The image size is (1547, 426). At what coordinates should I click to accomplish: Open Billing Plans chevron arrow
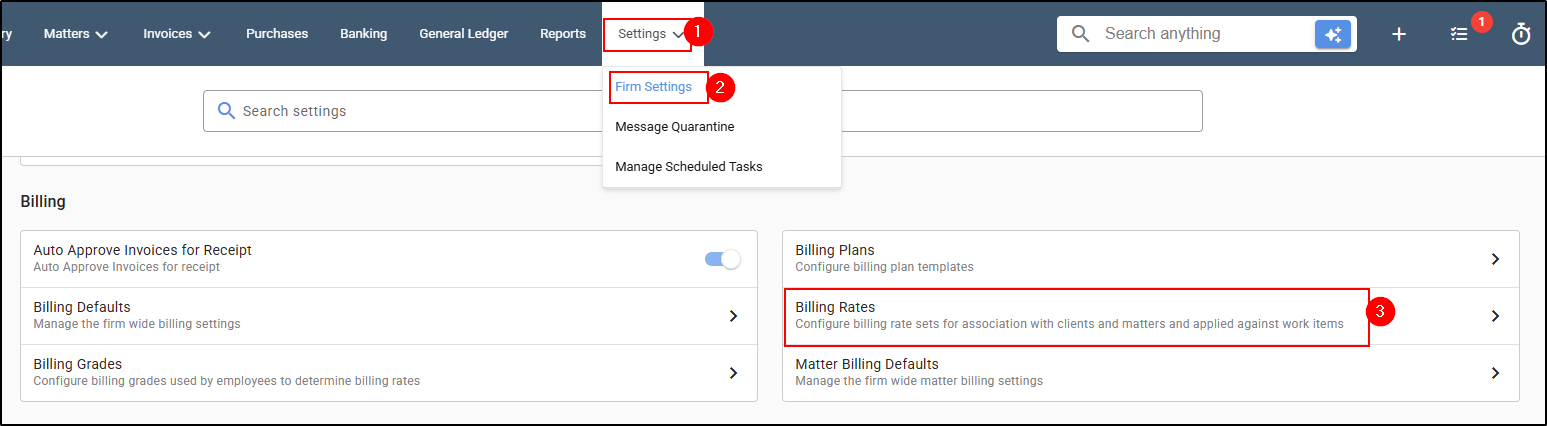(x=1495, y=259)
